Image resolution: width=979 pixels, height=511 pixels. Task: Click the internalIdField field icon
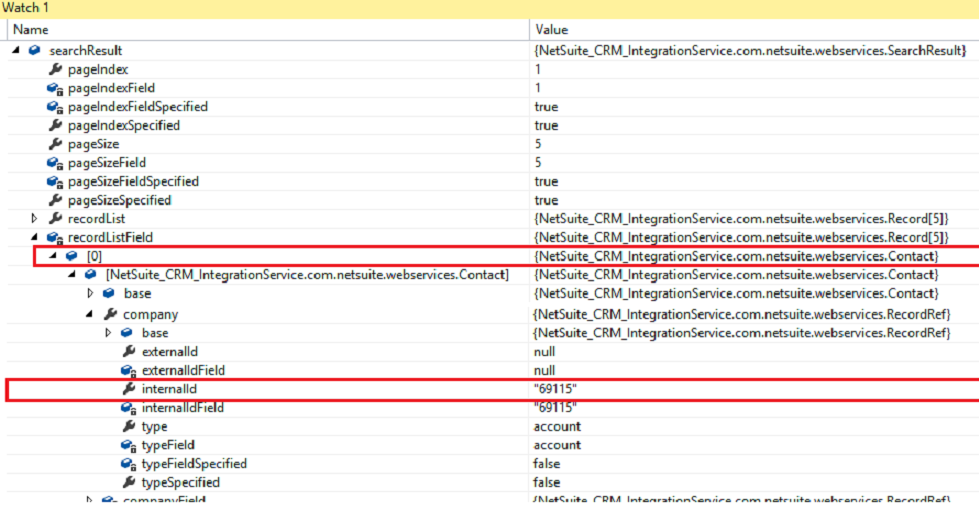click(129, 409)
